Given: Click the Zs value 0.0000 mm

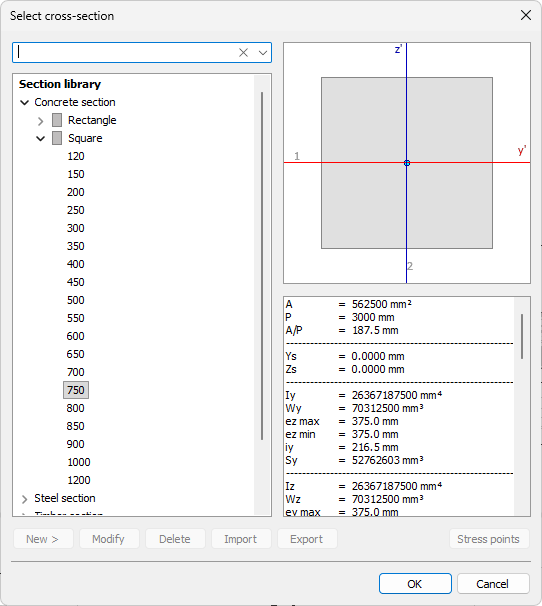Looking at the screenshot, I should pos(378,369).
